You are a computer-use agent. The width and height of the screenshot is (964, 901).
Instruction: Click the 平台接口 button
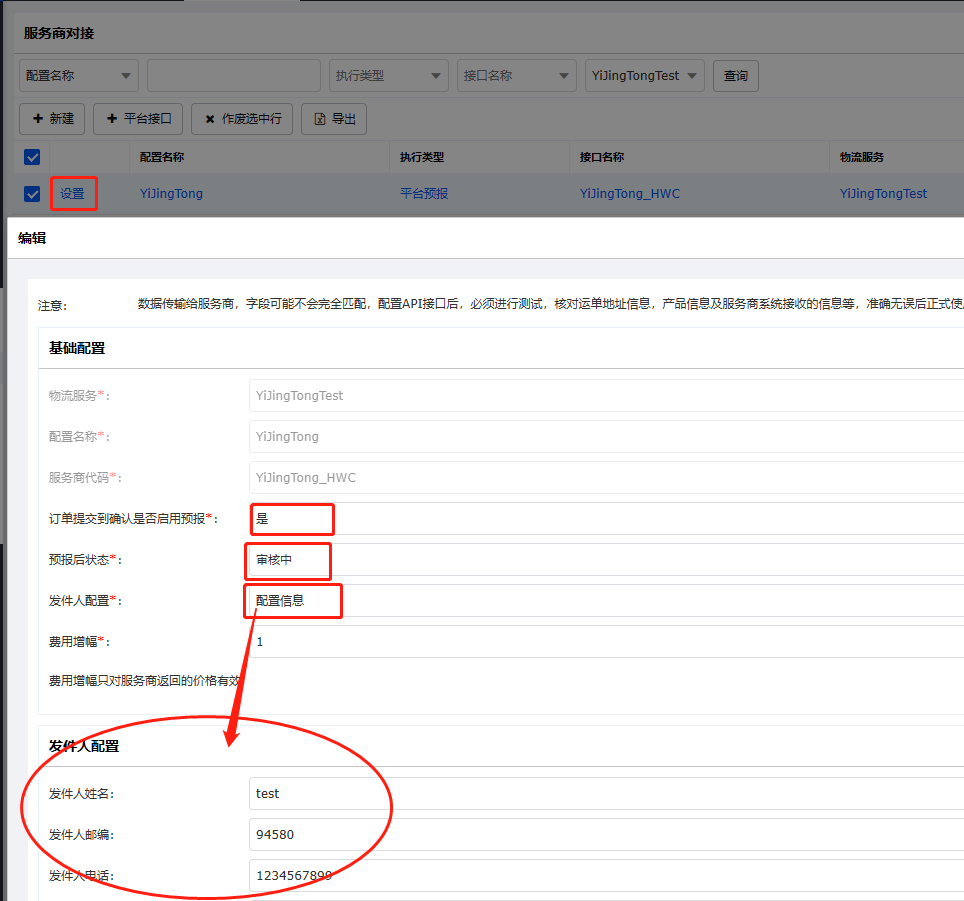pyautogui.click(x=138, y=119)
